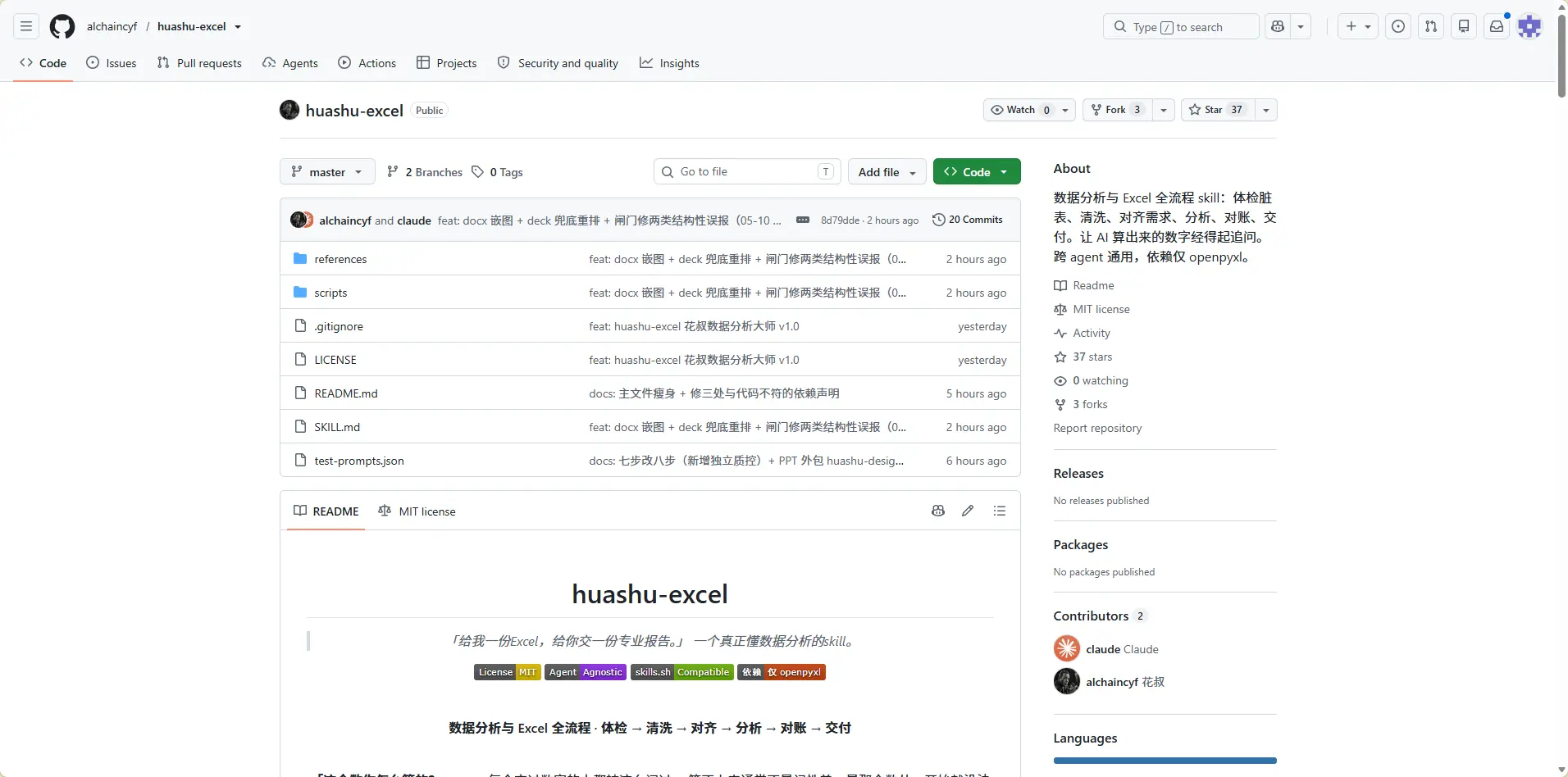Switch to the Pull requests tab
The image size is (1568, 777).
pyautogui.click(x=199, y=63)
